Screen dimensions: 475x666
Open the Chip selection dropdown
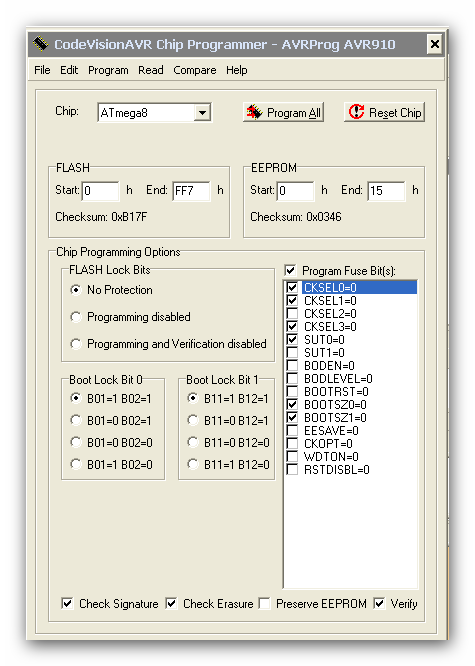(x=203, y=113)
